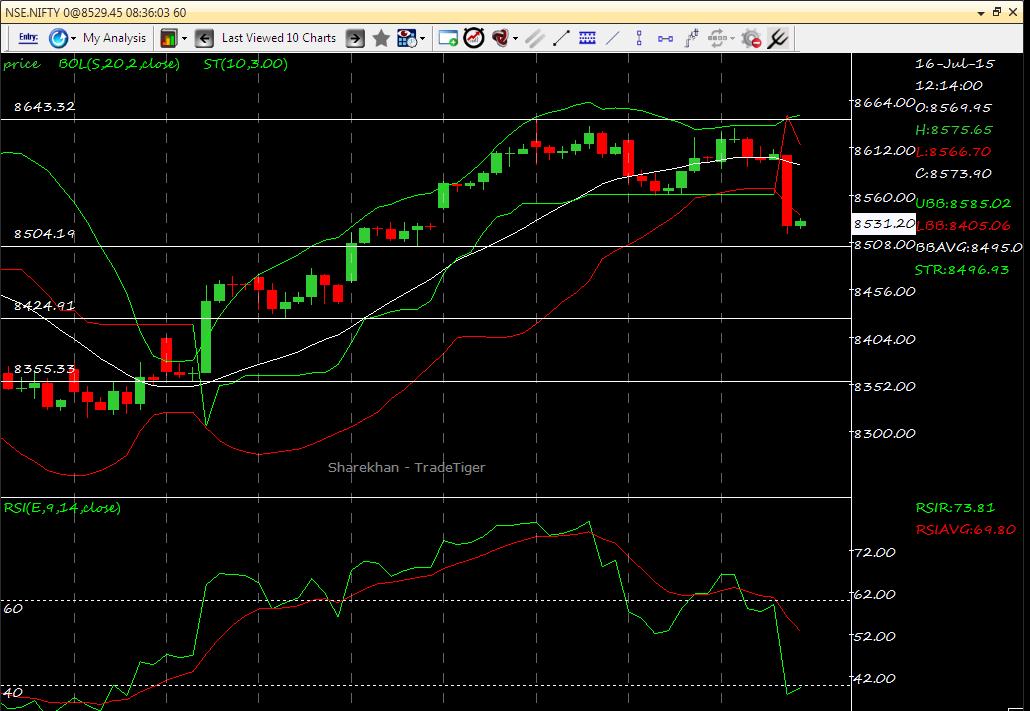Click the RSIR:73.81 reading

pyautogui.click(x=955, y=507)
